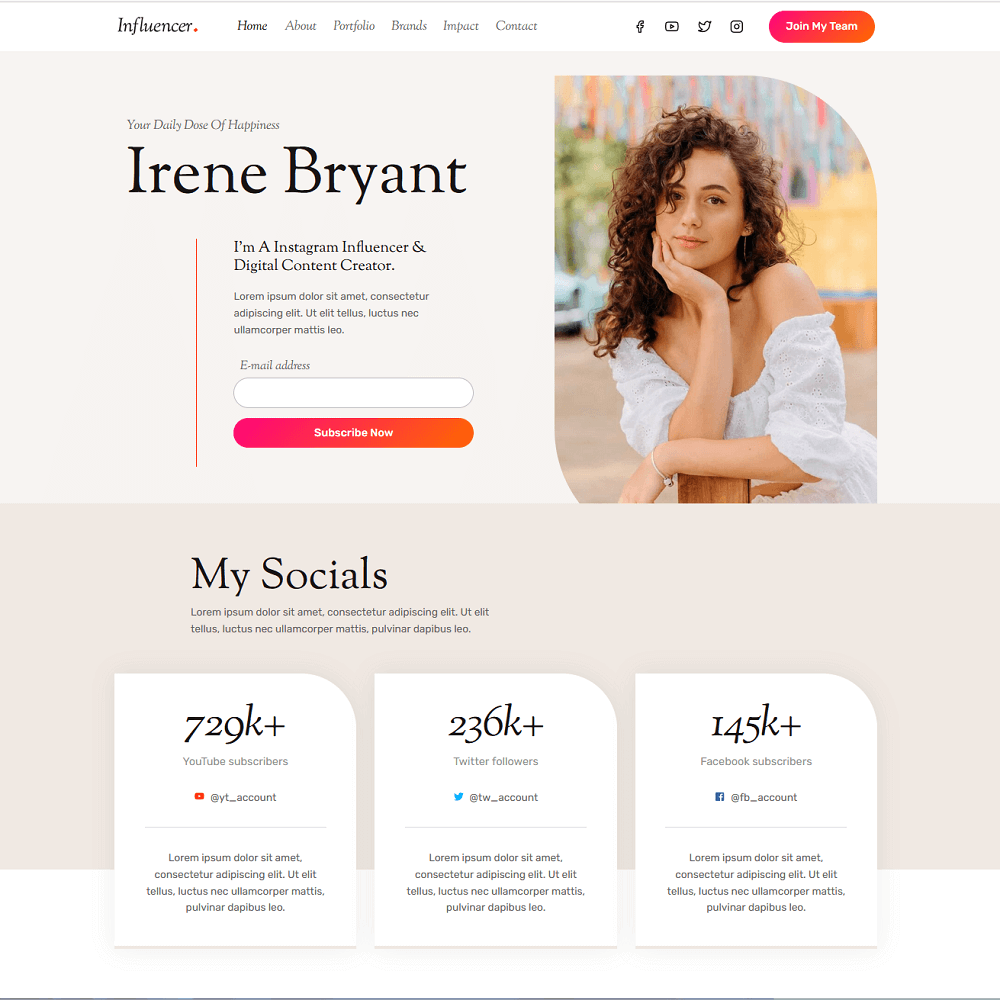
Task: Click the Irene Bryant portrait photo
Action: [716, 290]
